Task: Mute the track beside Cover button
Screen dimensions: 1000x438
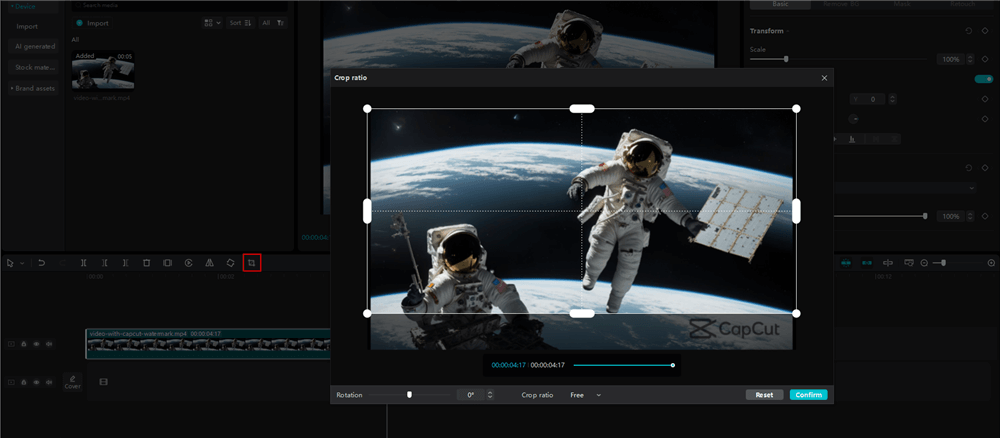Action: 49,382
